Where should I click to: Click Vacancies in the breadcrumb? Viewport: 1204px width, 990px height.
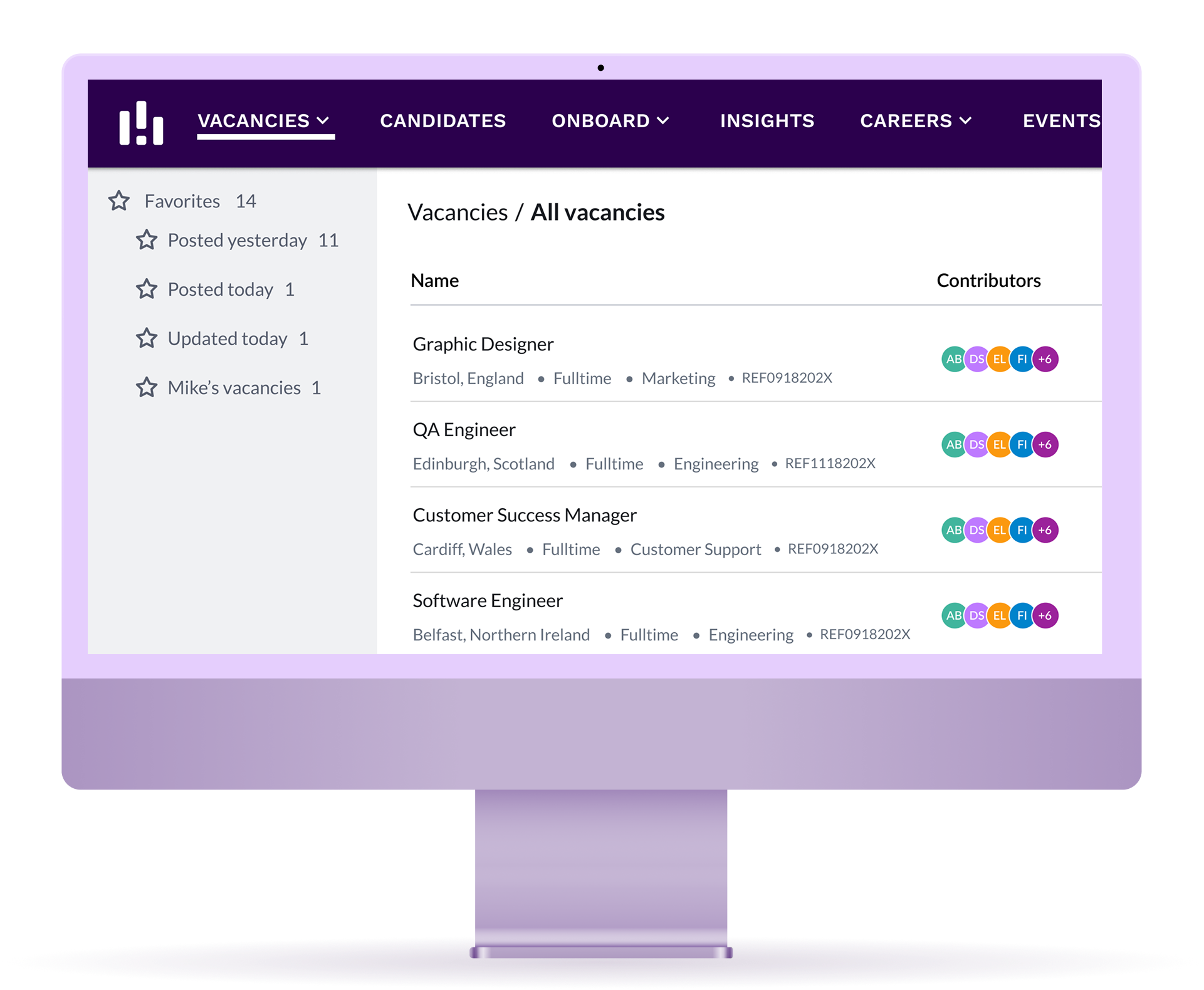[458, 212]
